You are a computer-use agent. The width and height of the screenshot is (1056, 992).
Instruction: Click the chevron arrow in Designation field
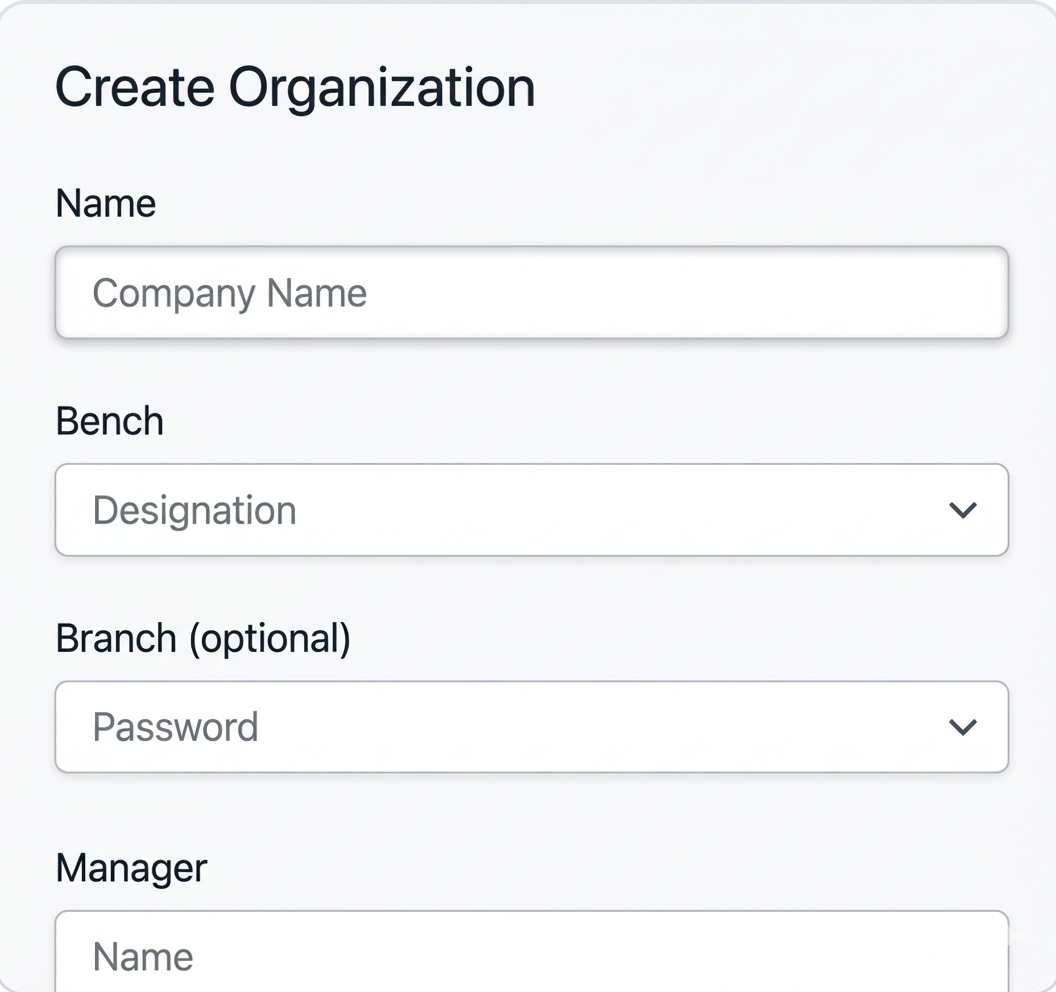[962, 510]
